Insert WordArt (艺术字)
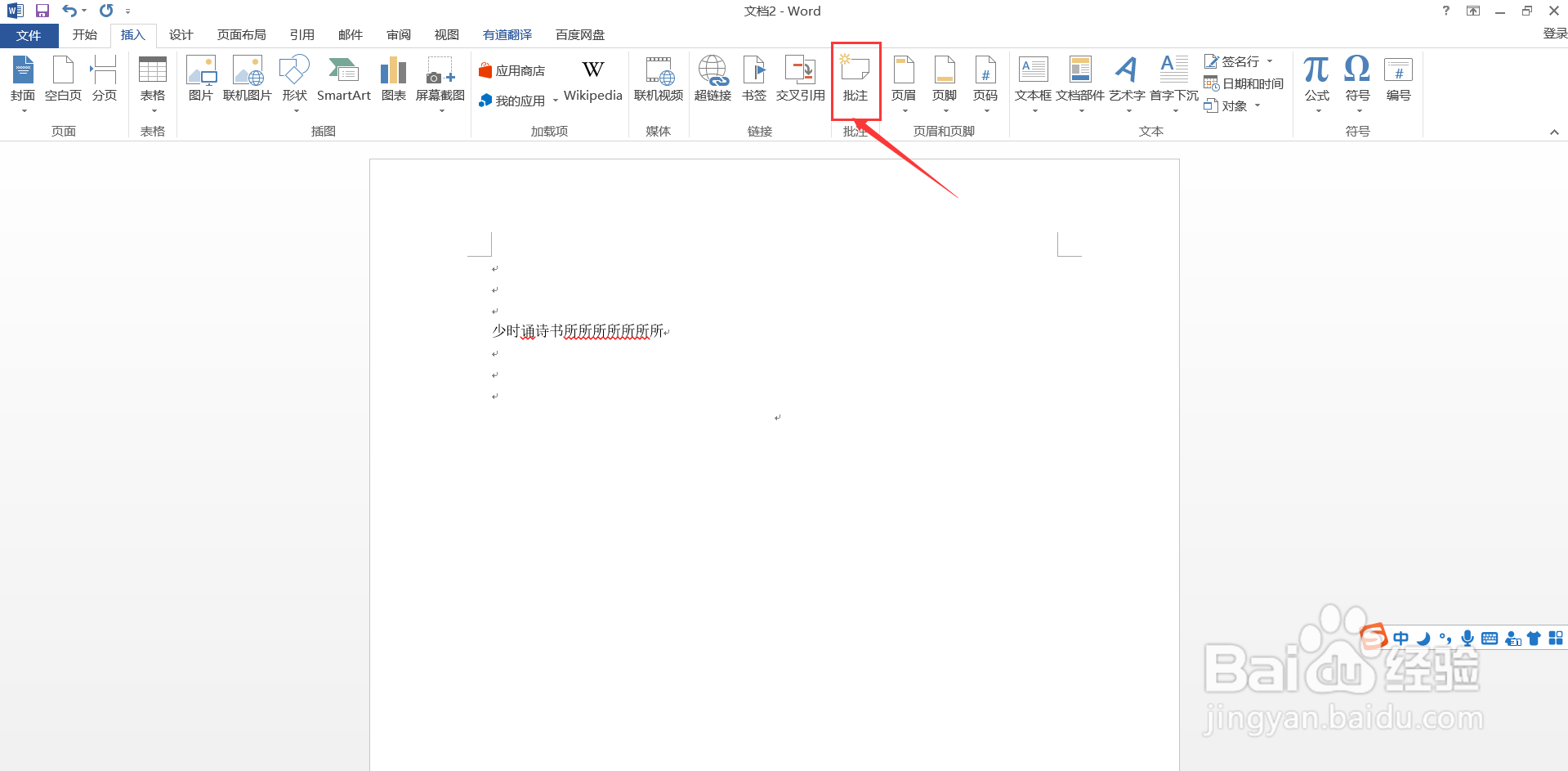Image resolution: width=1568 pixels, height=771 pixels. [1127, 83]
